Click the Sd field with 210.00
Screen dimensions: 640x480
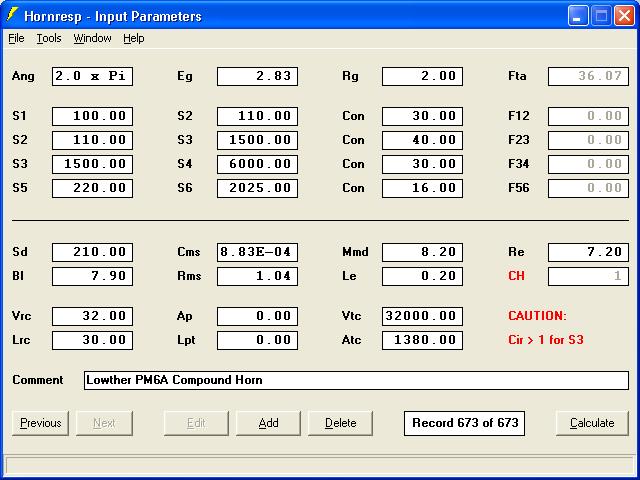[x=92, y=252]
